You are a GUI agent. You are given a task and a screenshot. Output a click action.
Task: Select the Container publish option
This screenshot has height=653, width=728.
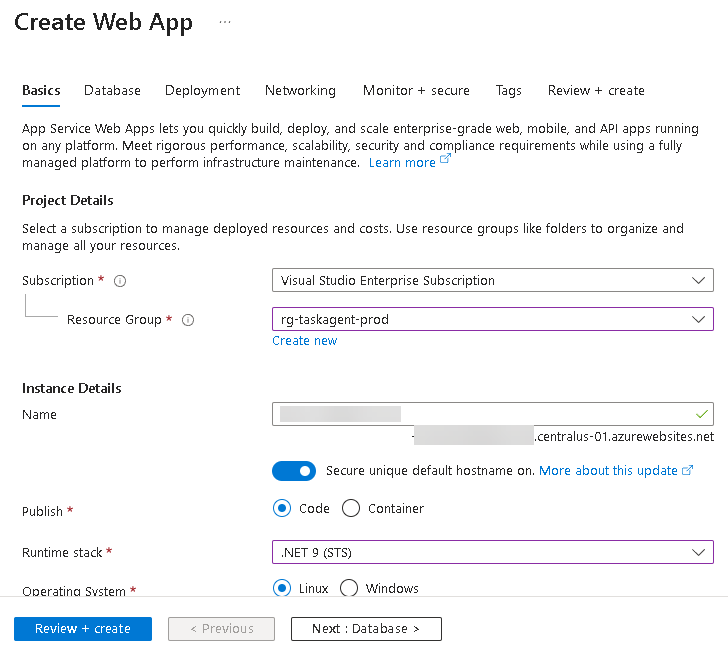351,508
